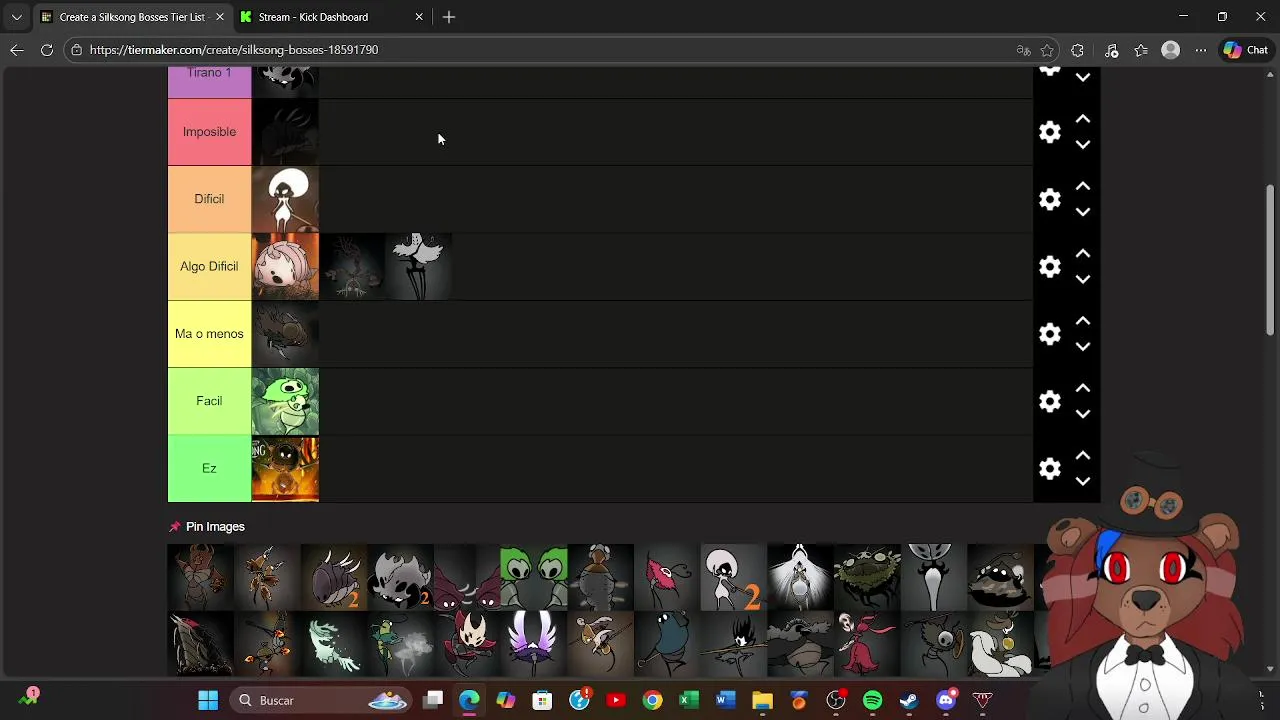The width and height of the screenshot is (1280, 720).
Task: Open YouTube from the taskbar
Action: pos(616,700)
